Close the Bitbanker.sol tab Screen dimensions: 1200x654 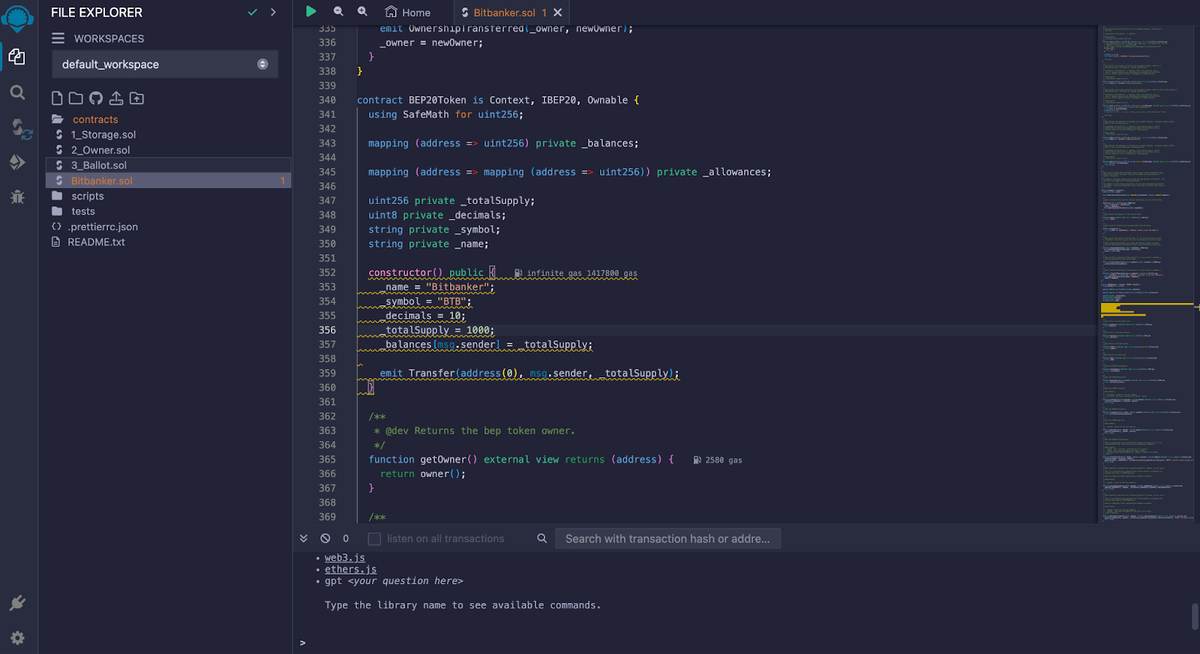[x=558, y=12]
